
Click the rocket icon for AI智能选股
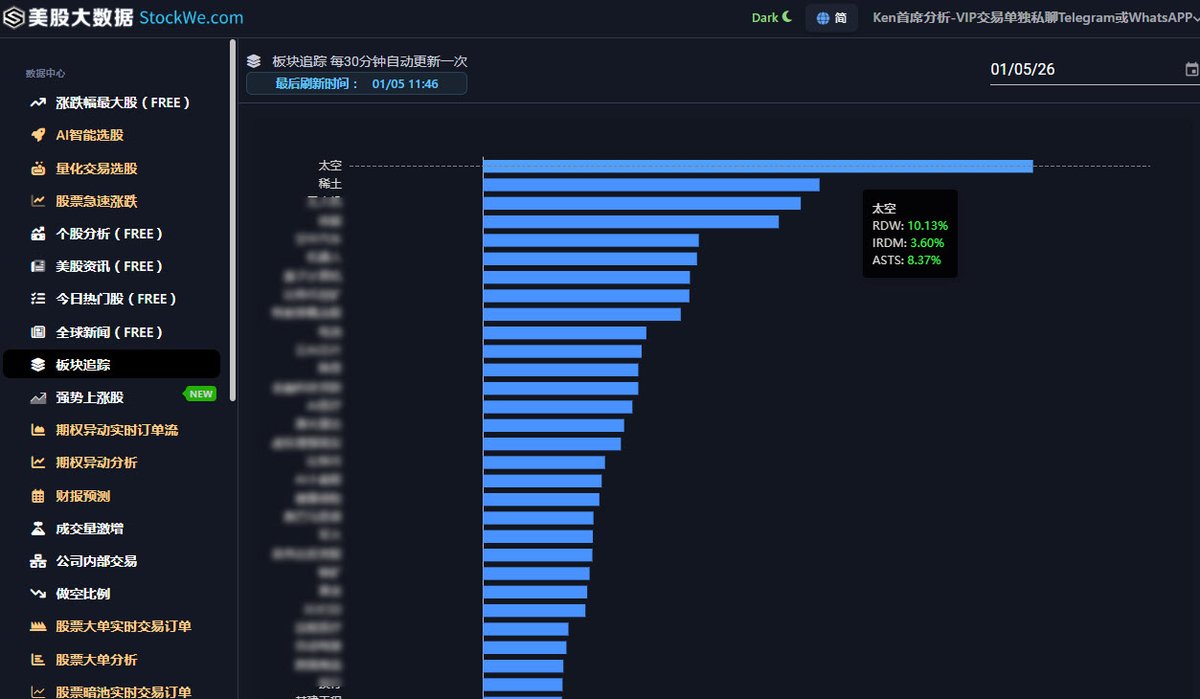(x=38, y=135)
